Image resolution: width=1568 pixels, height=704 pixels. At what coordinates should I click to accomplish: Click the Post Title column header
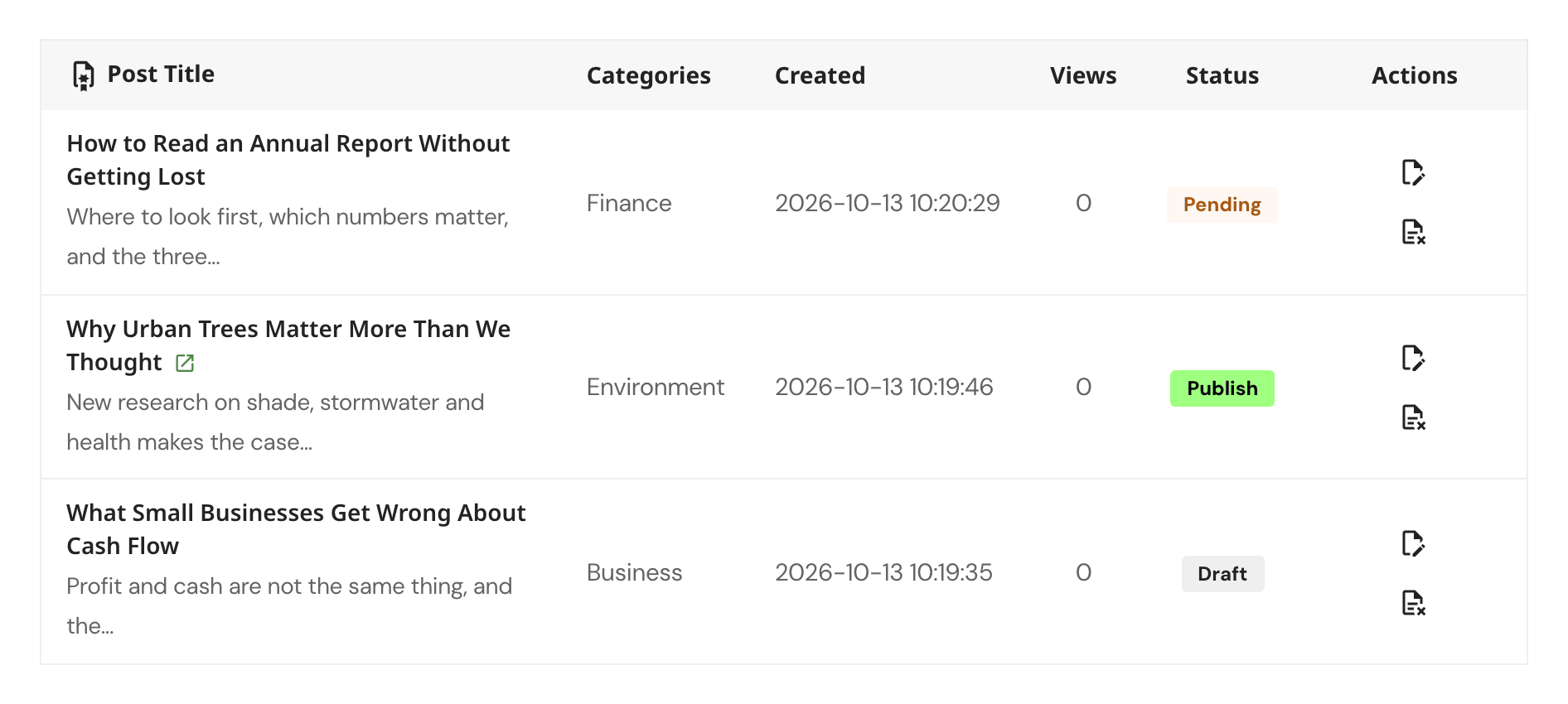click(161, 75)
